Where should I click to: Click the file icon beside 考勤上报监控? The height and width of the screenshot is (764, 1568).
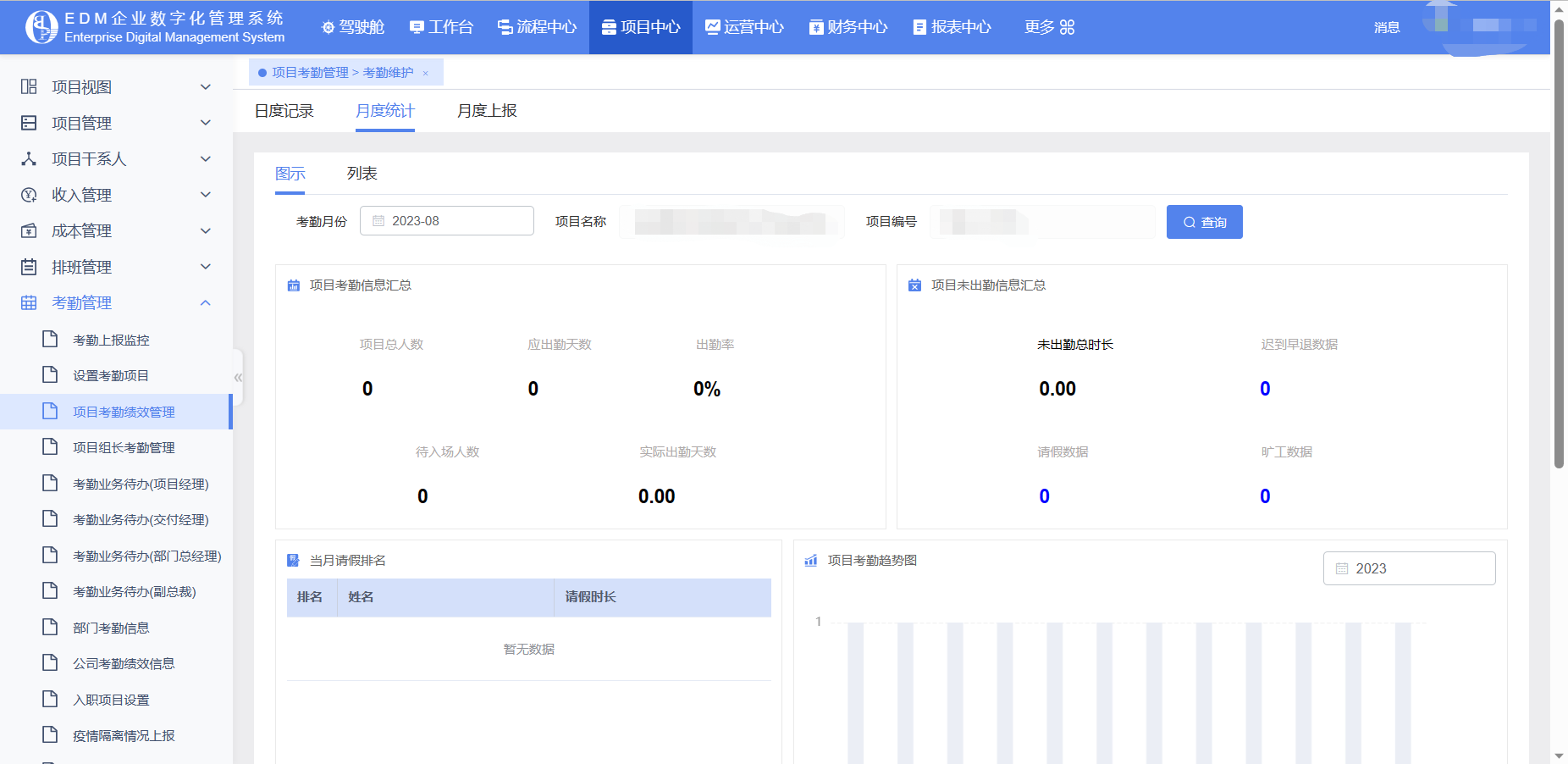coord(50,339)
